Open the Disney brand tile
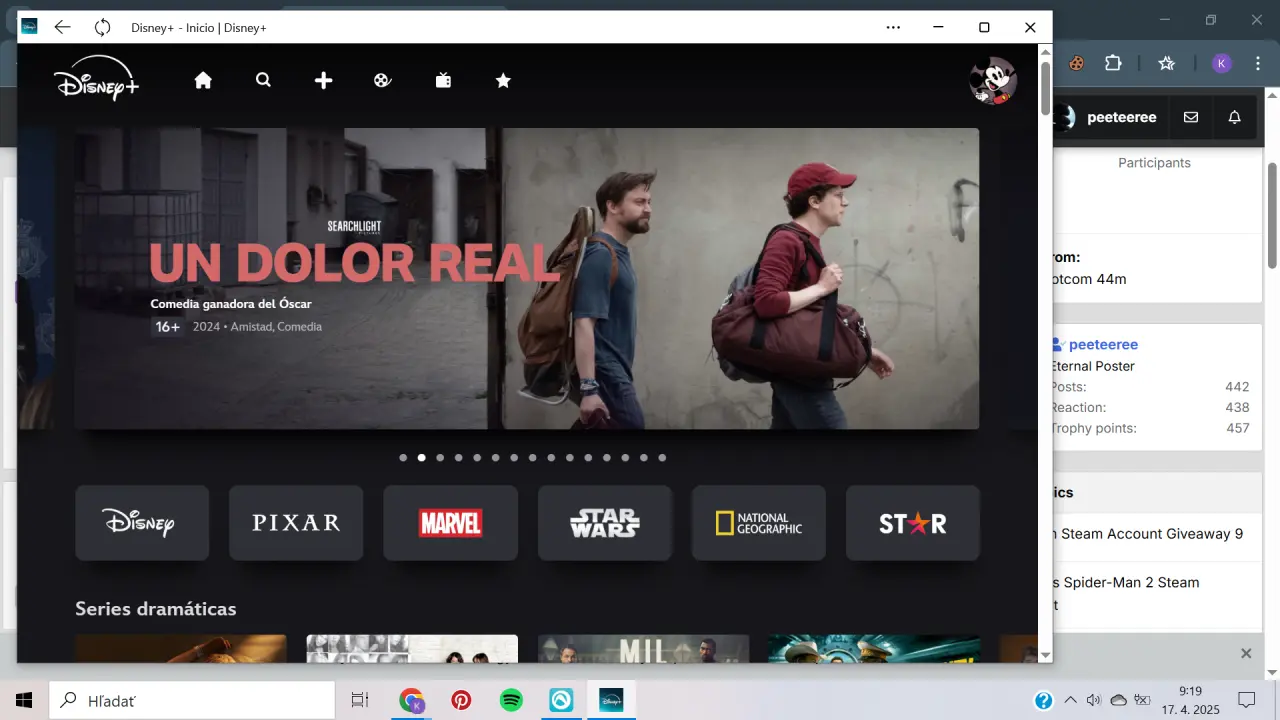The image size is (1280, 720). tap(142, 523)
